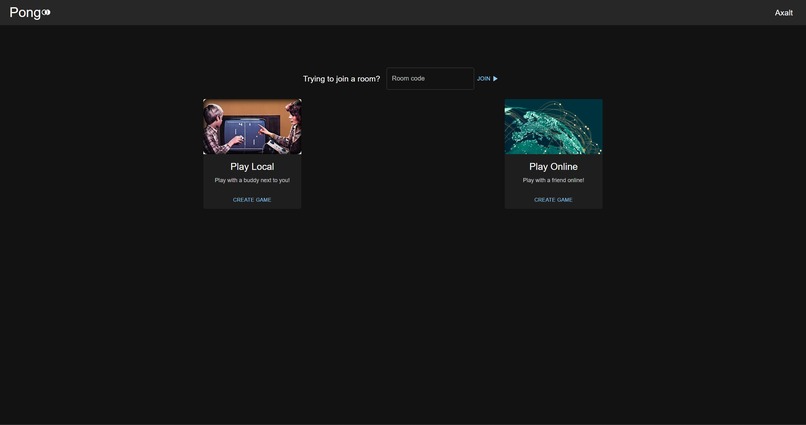Select the Play Online heading
806x425 pixels.
[x=553, y=167]
